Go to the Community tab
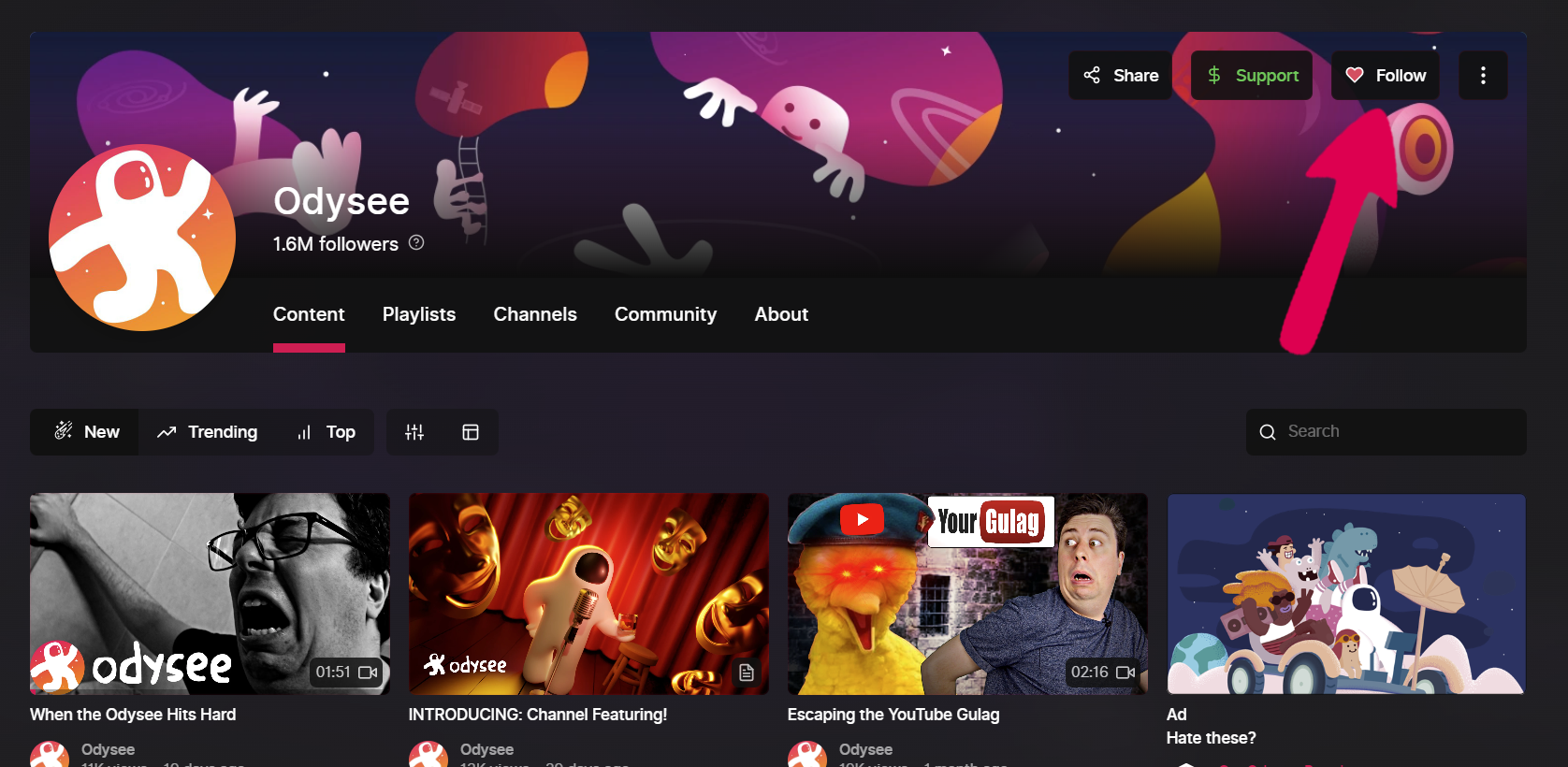This screenshot has width=1568, height=767. pos(665,314)
